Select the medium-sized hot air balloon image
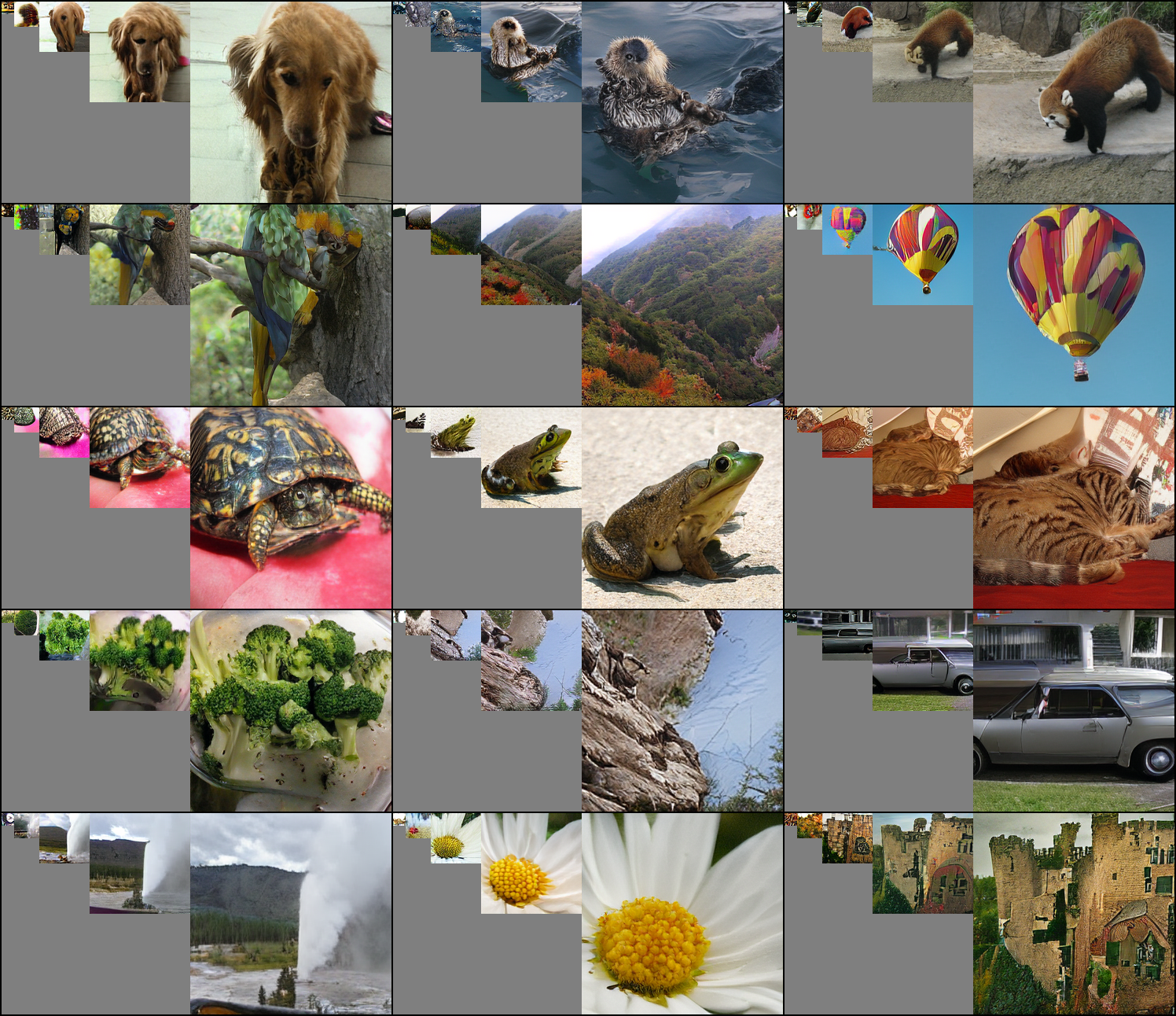 click(x=923, y=255)
